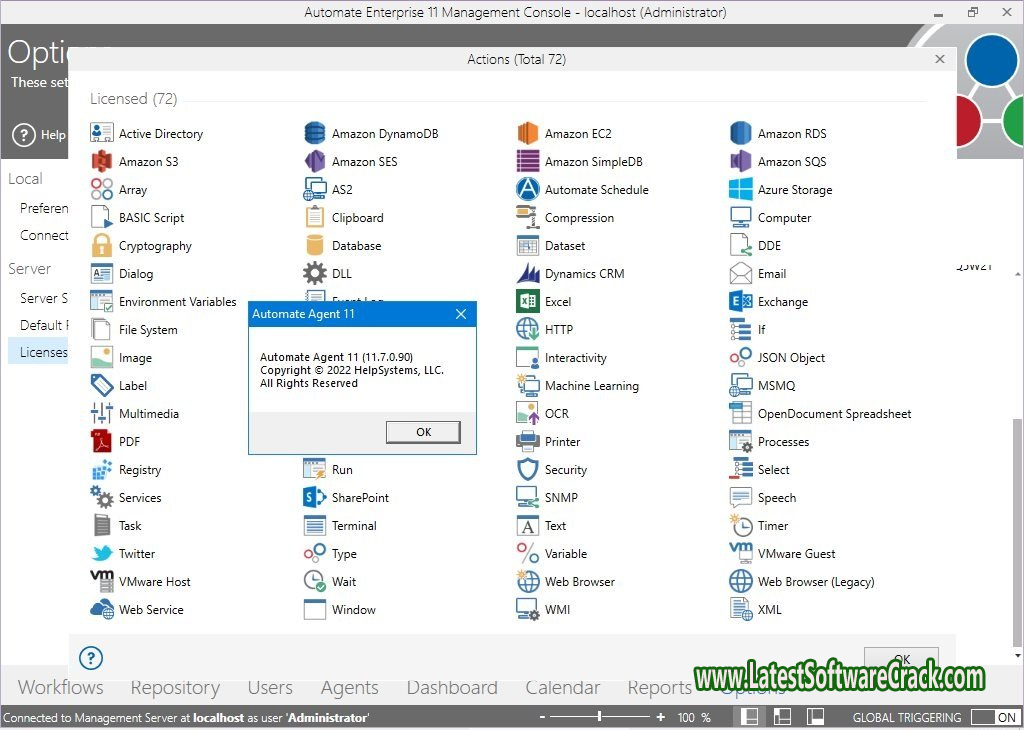Click OK in the Automate Agent 11 dialog
The height and width of the screenshot is (730, 1024).
pyautogui.click(x=422, y=431)
